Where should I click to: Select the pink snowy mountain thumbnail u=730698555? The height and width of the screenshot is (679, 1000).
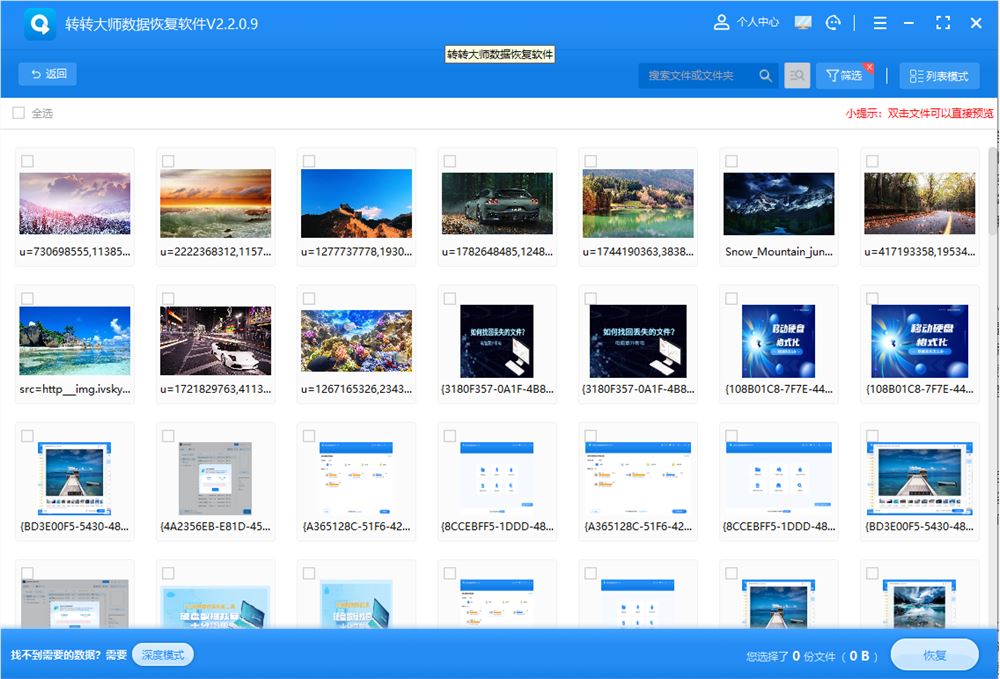[x=75, y=203]
